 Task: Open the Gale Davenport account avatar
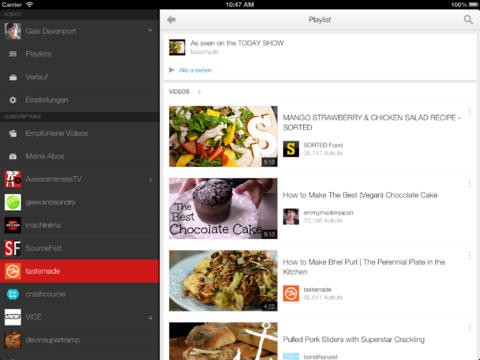[13, 31]
